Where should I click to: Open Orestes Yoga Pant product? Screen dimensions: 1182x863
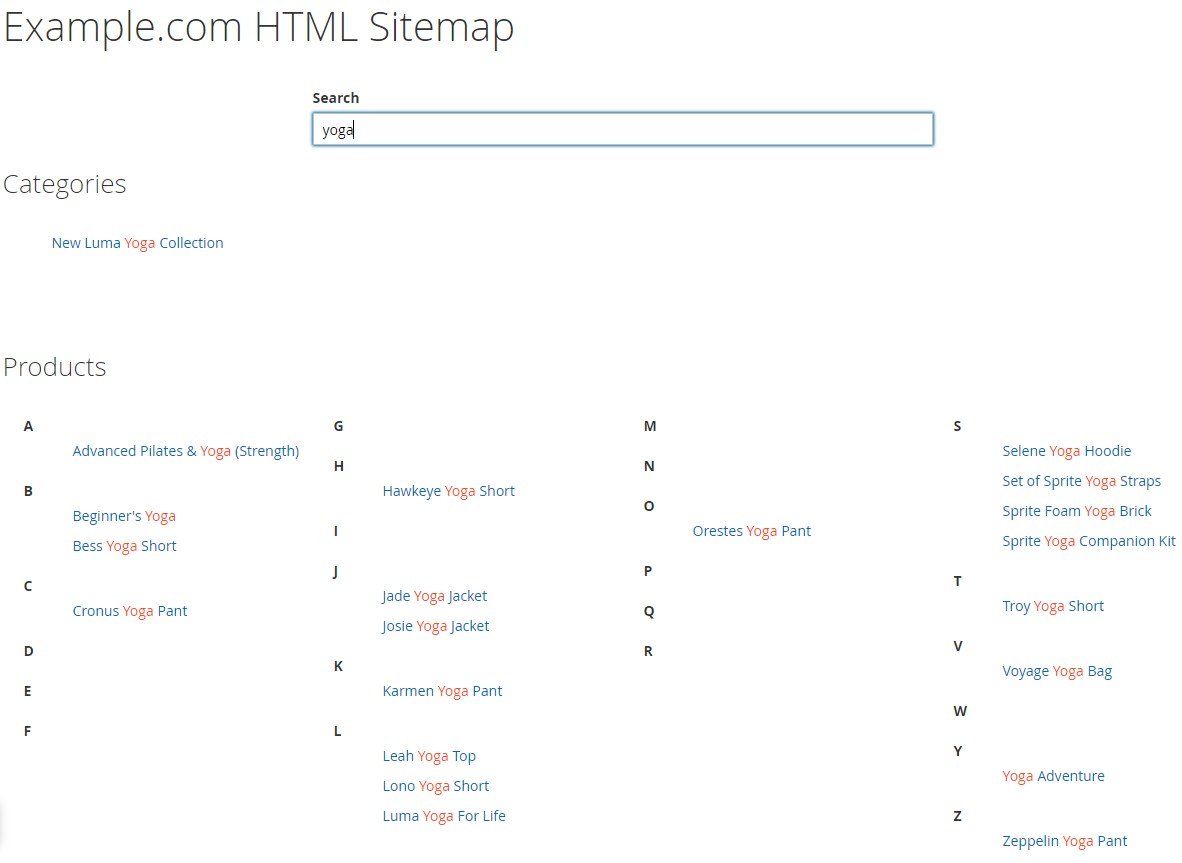coord(752,531)
